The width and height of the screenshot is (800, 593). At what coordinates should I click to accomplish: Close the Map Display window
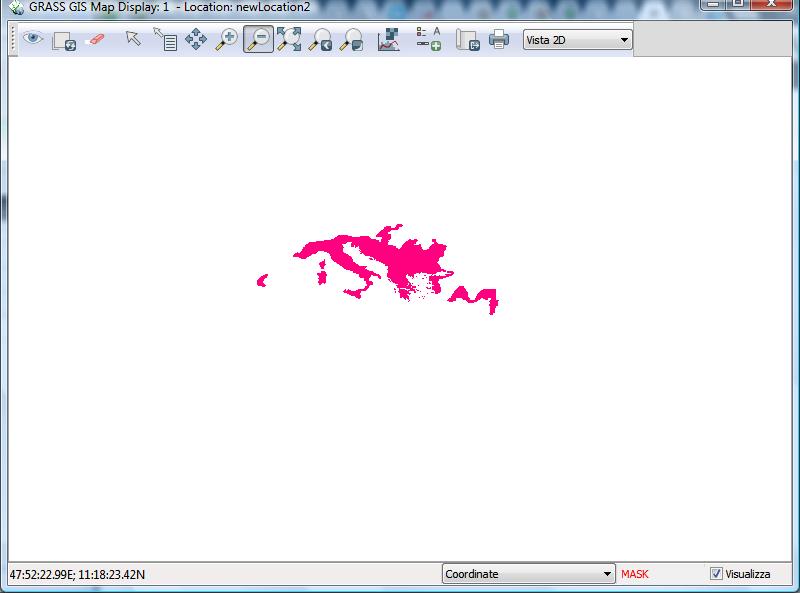tap(771, 4)
